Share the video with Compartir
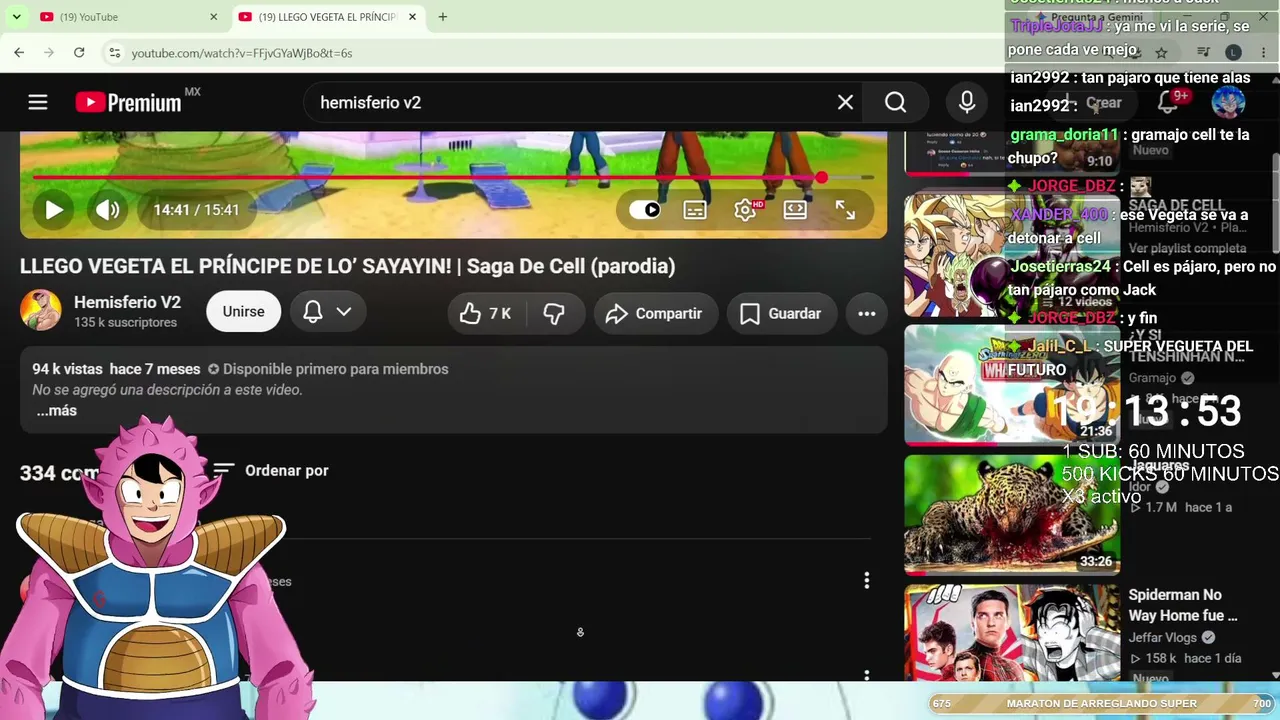Image resolution: width=1280 pixels, height=720 pixels. (x=655, y=313)
